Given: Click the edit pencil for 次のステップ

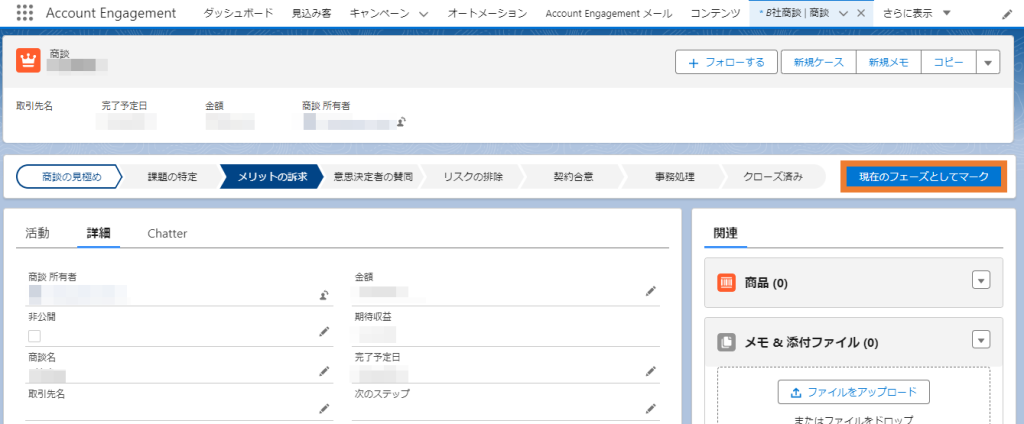Looking at the screenshot, I should (651, 408).
